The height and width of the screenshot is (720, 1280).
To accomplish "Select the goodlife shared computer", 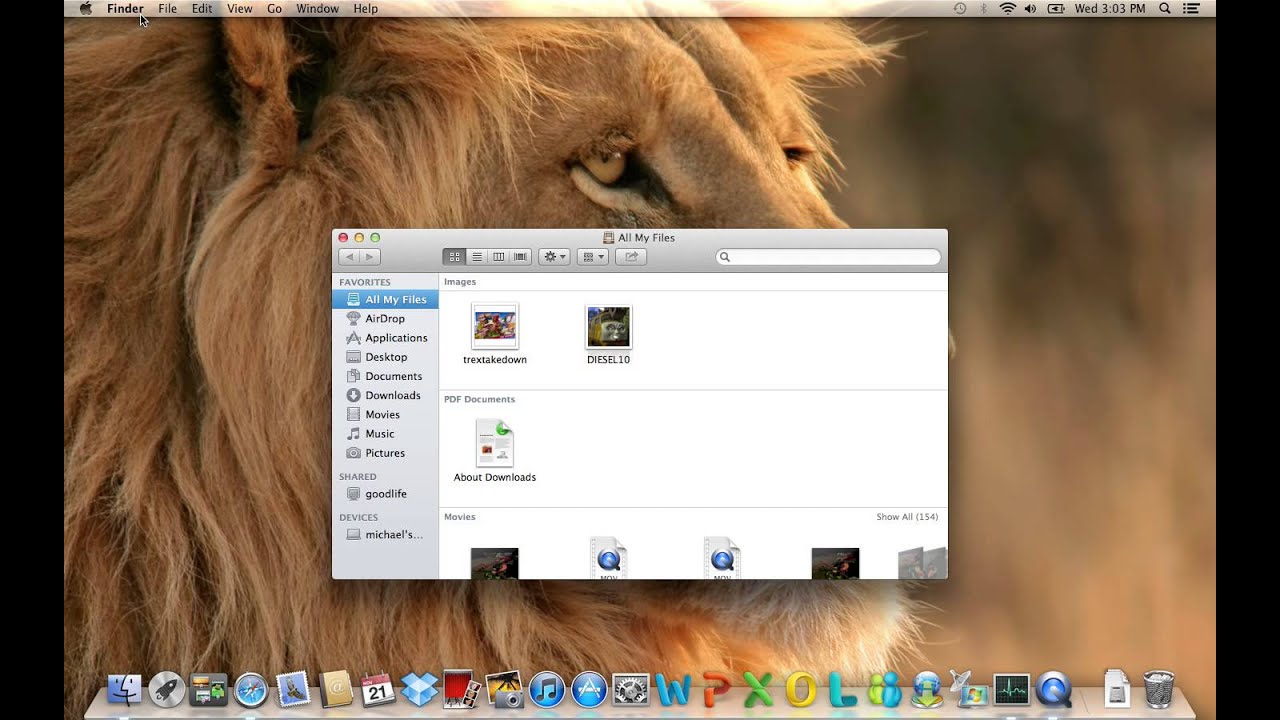I will pos(384,493).
